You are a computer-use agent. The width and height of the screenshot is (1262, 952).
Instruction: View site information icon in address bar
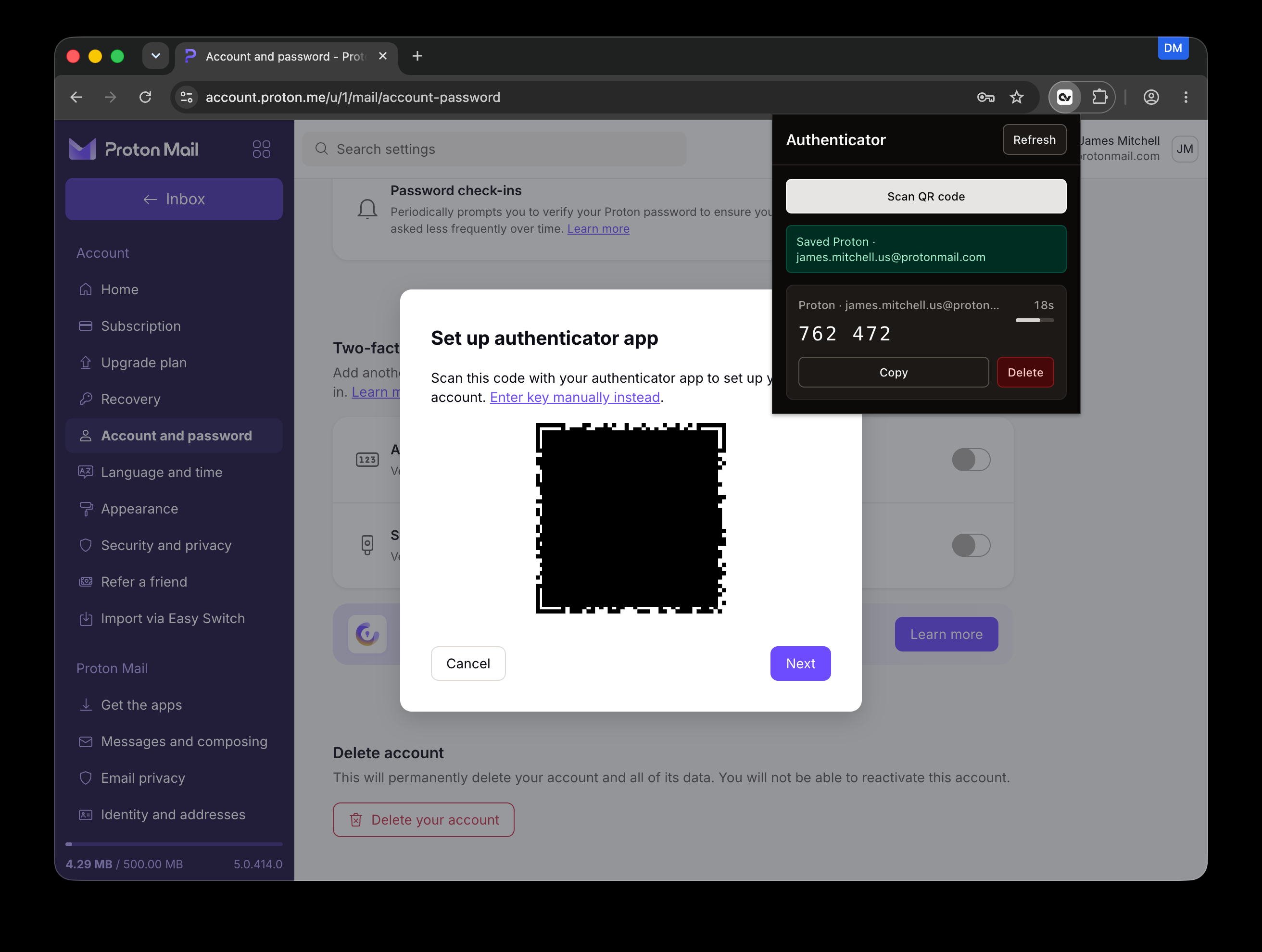coord(187,98)
